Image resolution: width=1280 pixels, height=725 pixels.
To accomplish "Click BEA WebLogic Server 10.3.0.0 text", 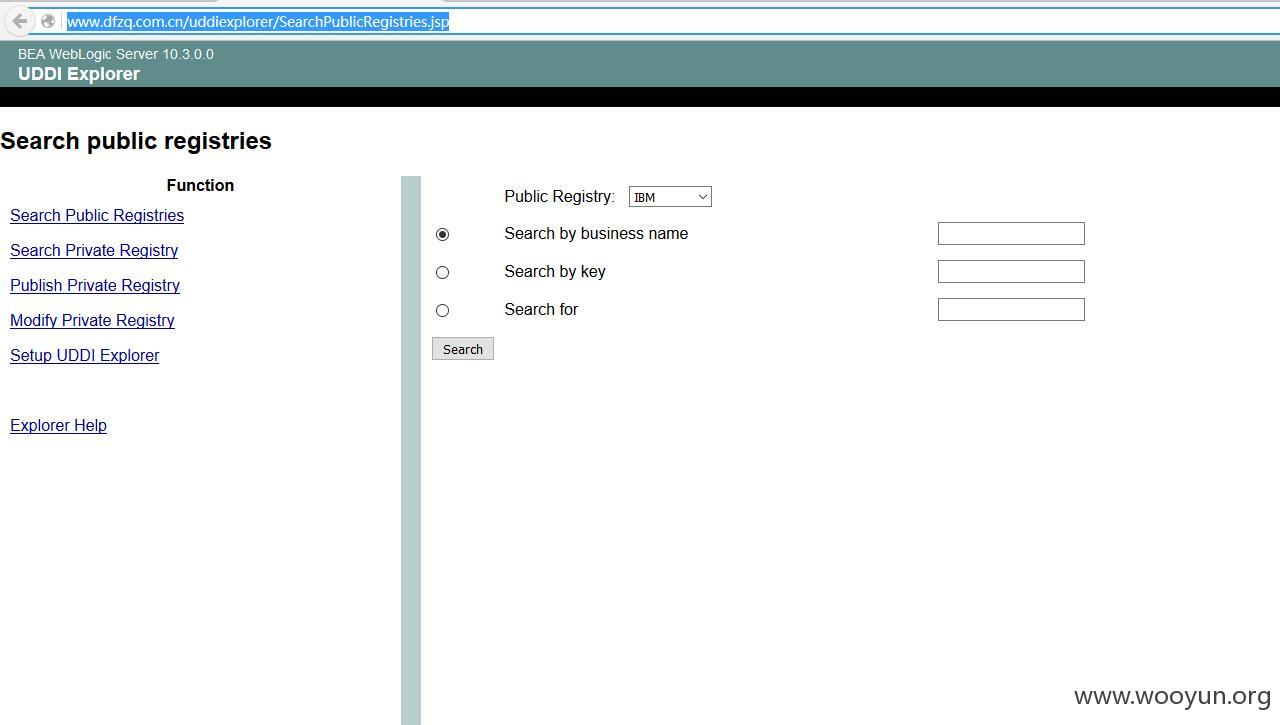I will click(x=116, y=54).
